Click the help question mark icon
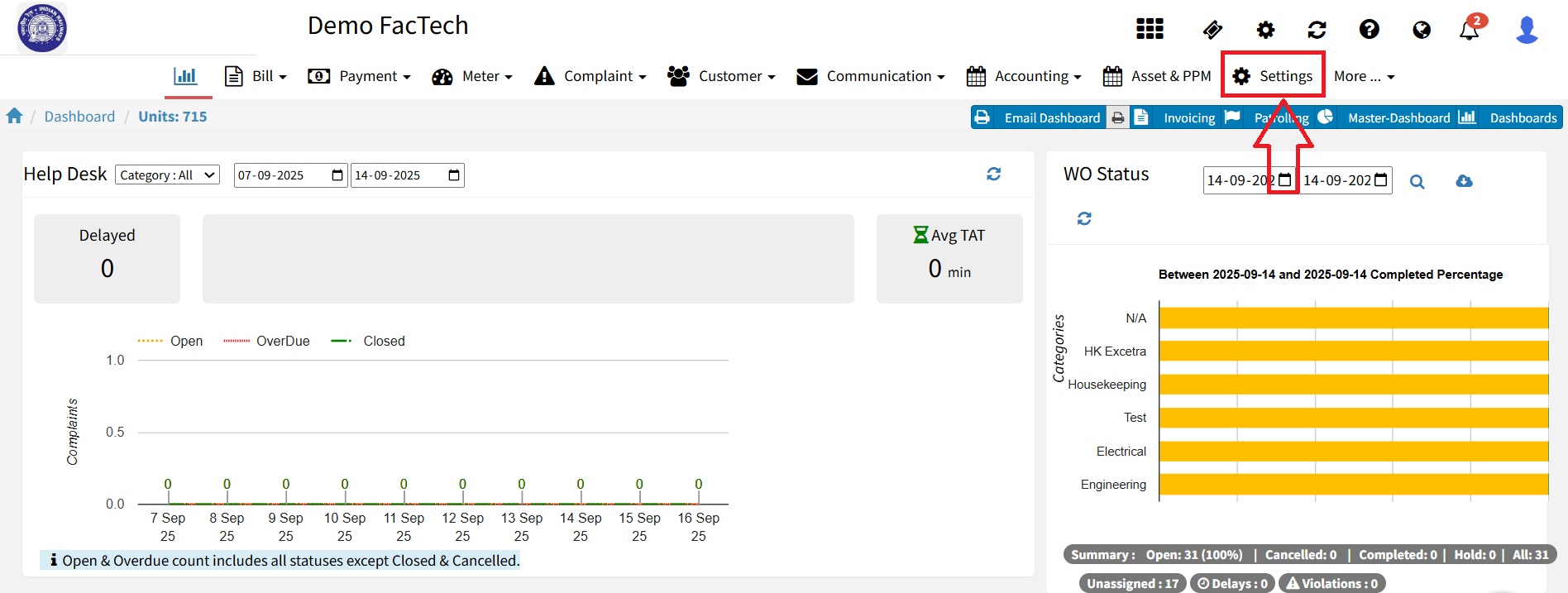 pyautogui.click(x=1369, y=30)
